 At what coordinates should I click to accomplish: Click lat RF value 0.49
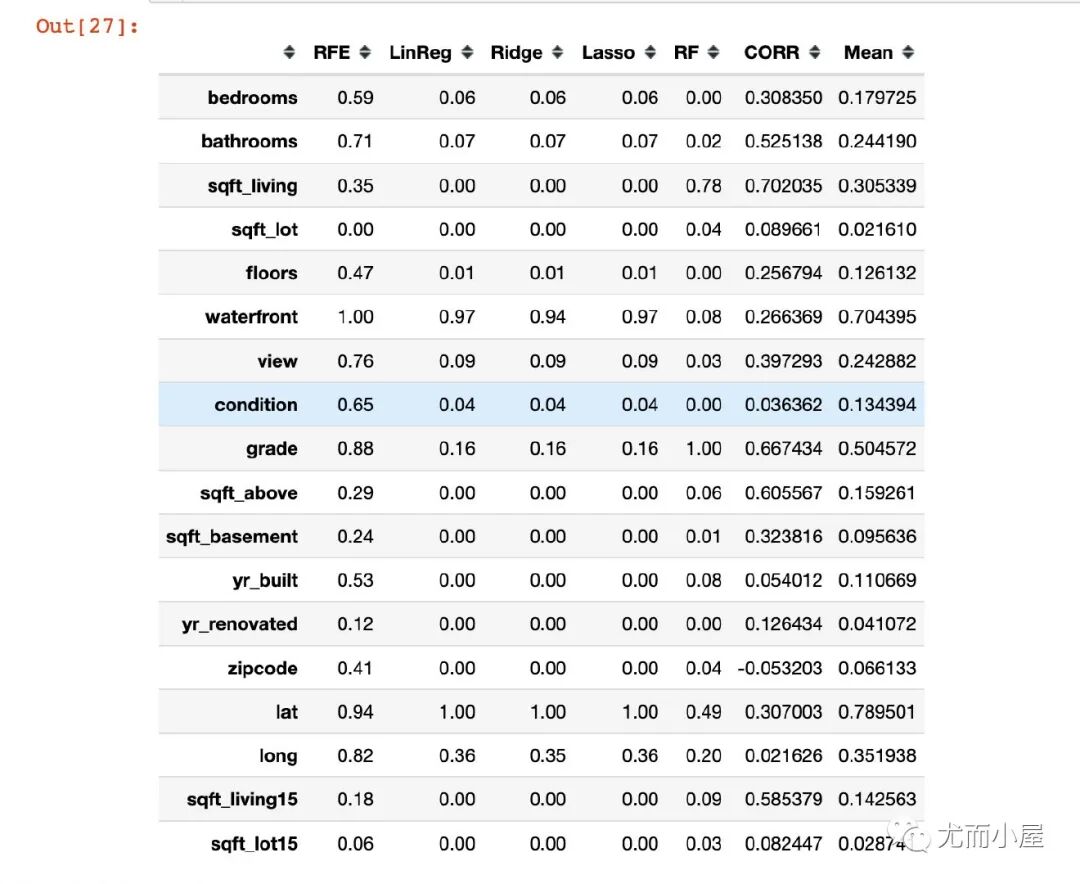click(x=703, y=712)
